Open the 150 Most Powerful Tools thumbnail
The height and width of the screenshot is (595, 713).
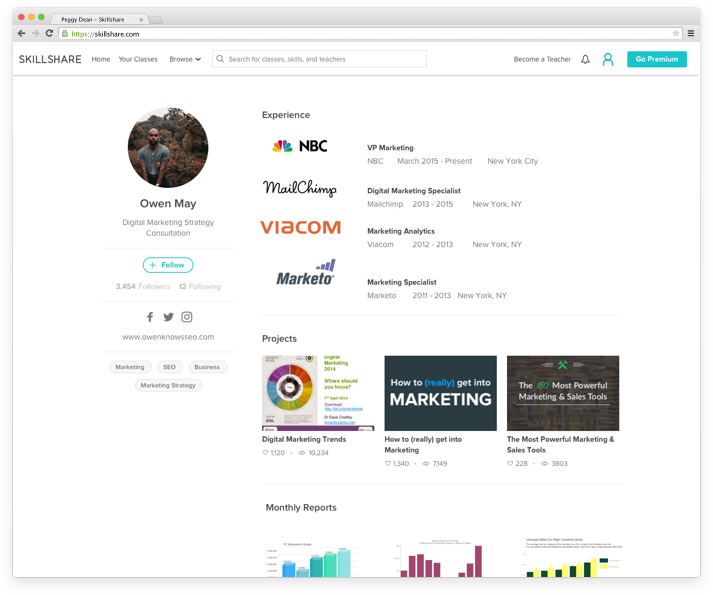(x=563, y=393)
